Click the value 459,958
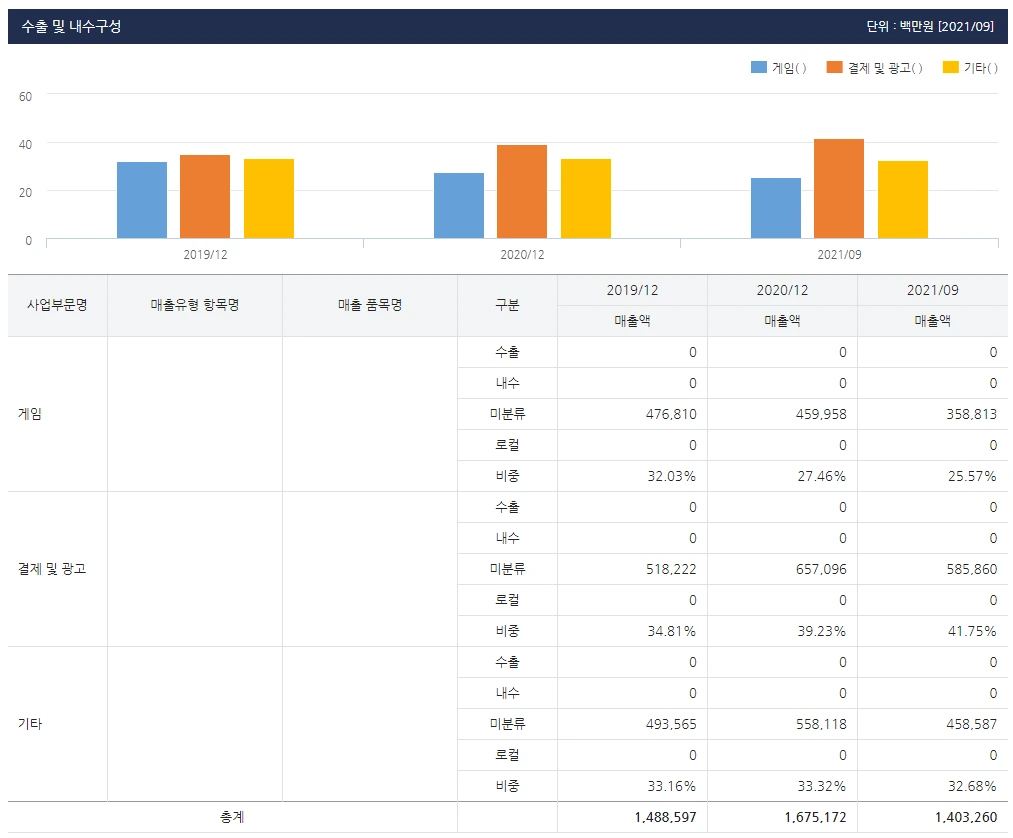Viewport: 1013px width, 838px height. pos(821,414)
